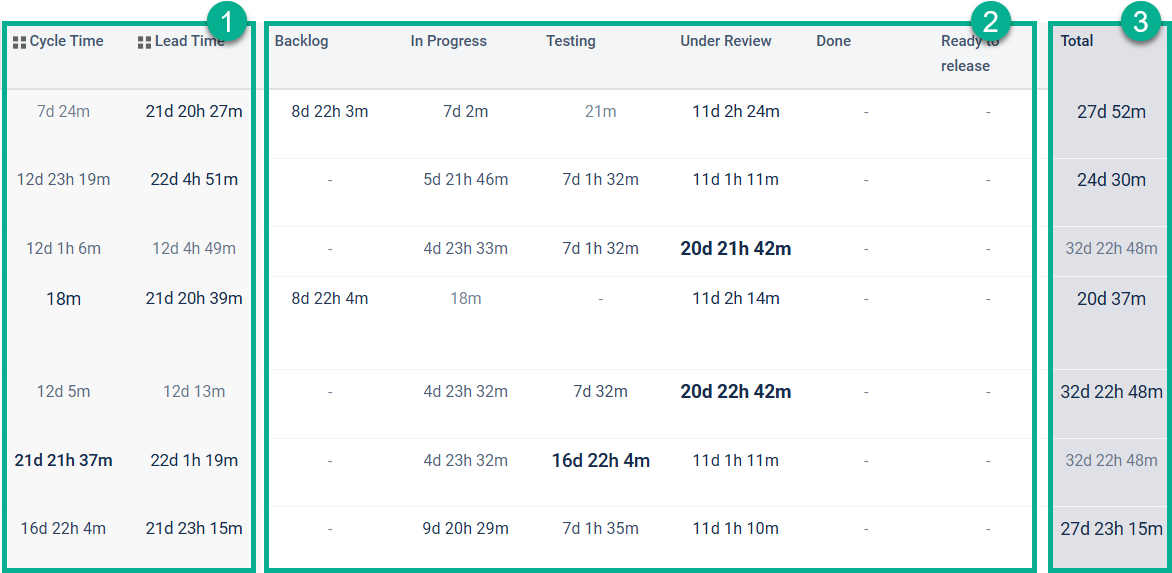Image resolution: width=1172 pixels, height=573 pixels.
Task: Open the Under Review column header
Action: tap(726, 41)
